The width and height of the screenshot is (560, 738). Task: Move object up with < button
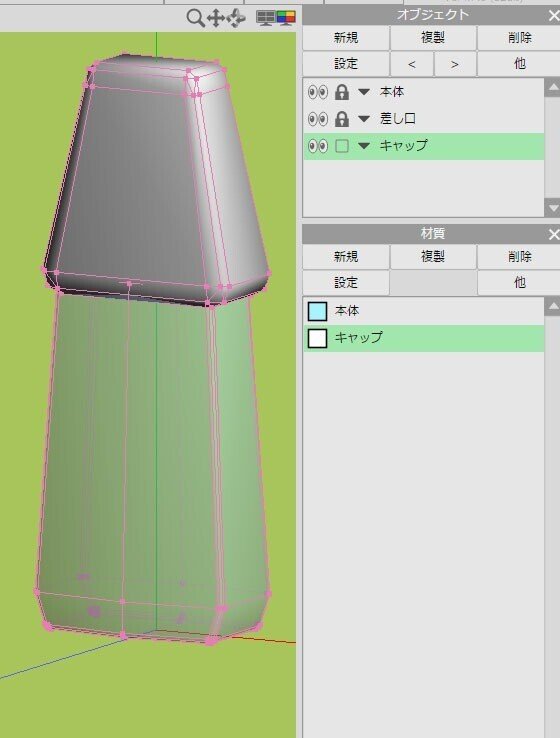(x=412, y=64)
